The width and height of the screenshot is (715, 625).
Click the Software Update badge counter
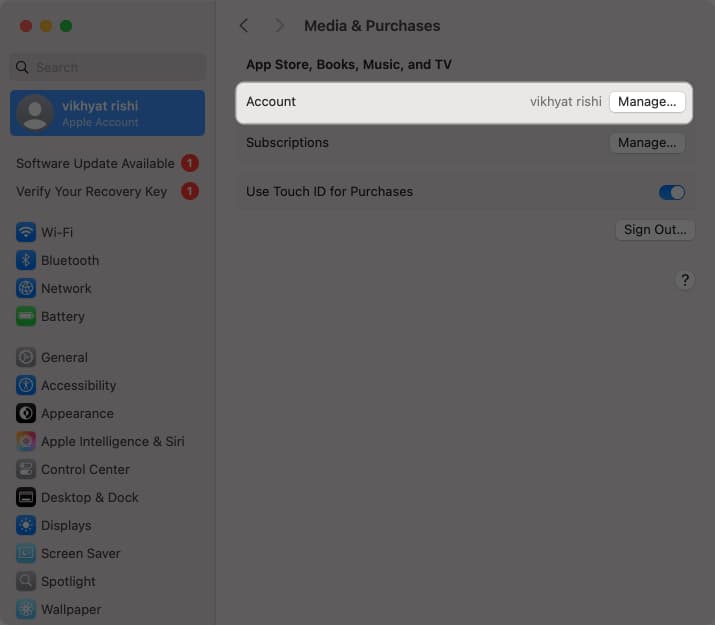(190, 163)
